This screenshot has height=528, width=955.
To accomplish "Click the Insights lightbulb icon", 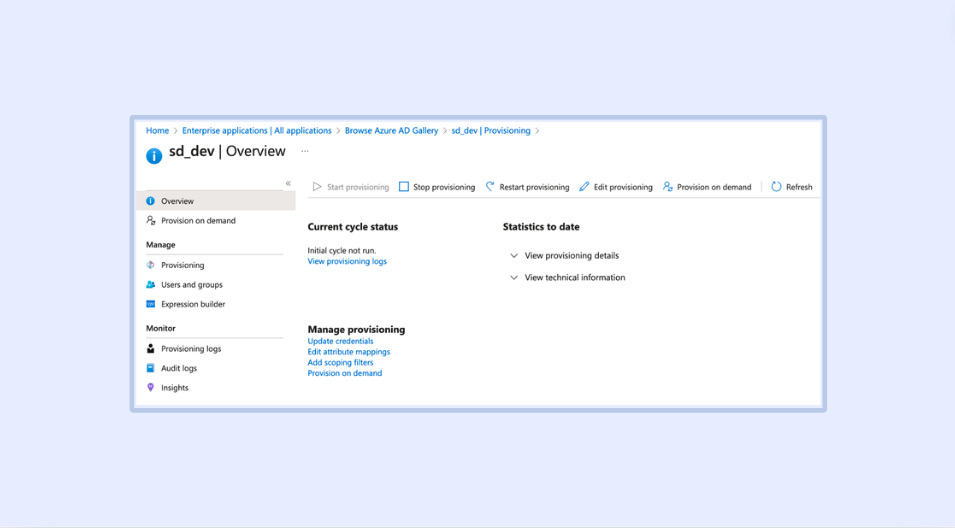I will 150,387.
